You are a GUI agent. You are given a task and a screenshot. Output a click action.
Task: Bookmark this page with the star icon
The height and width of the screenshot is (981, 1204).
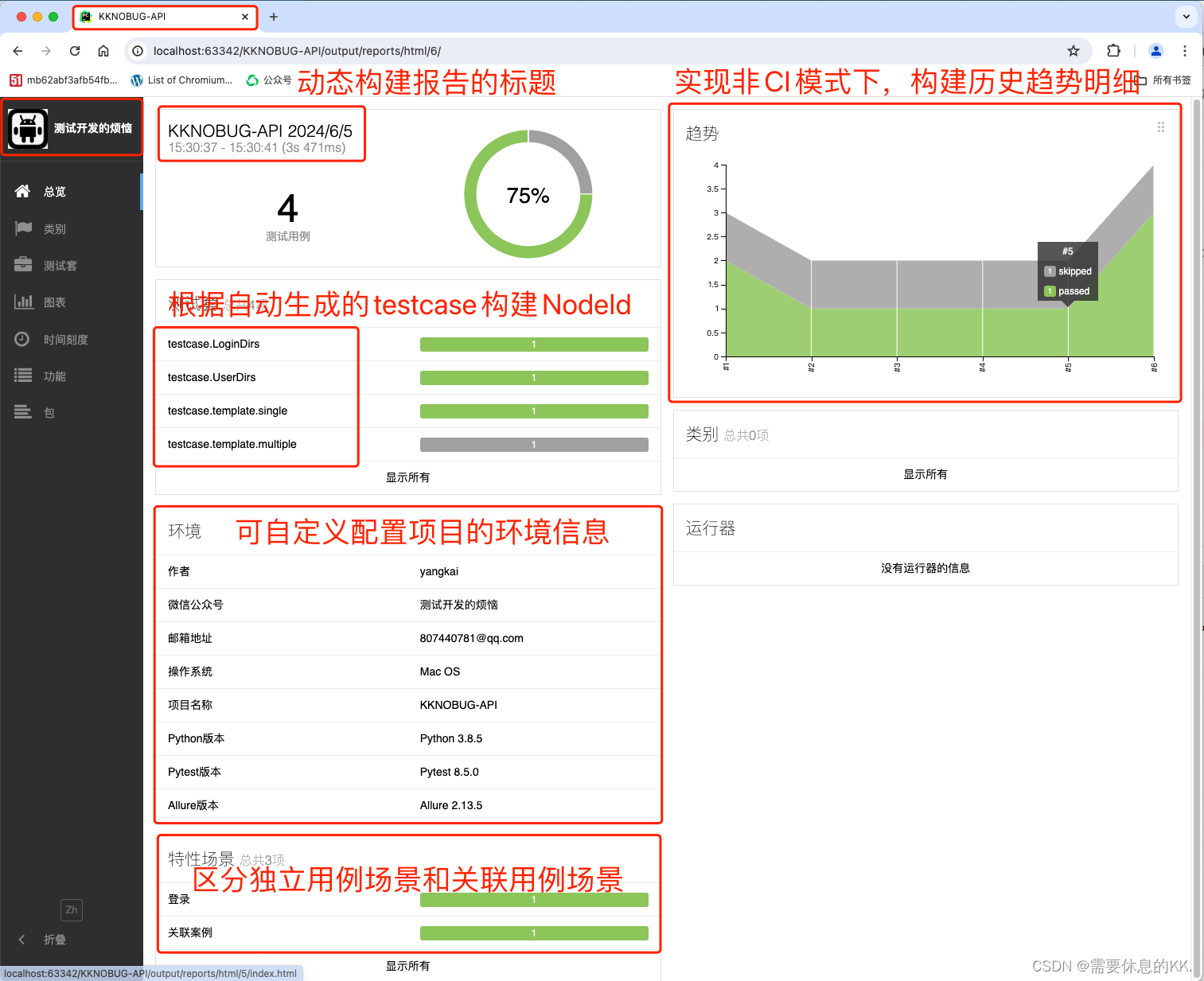tap(1073, 51)
